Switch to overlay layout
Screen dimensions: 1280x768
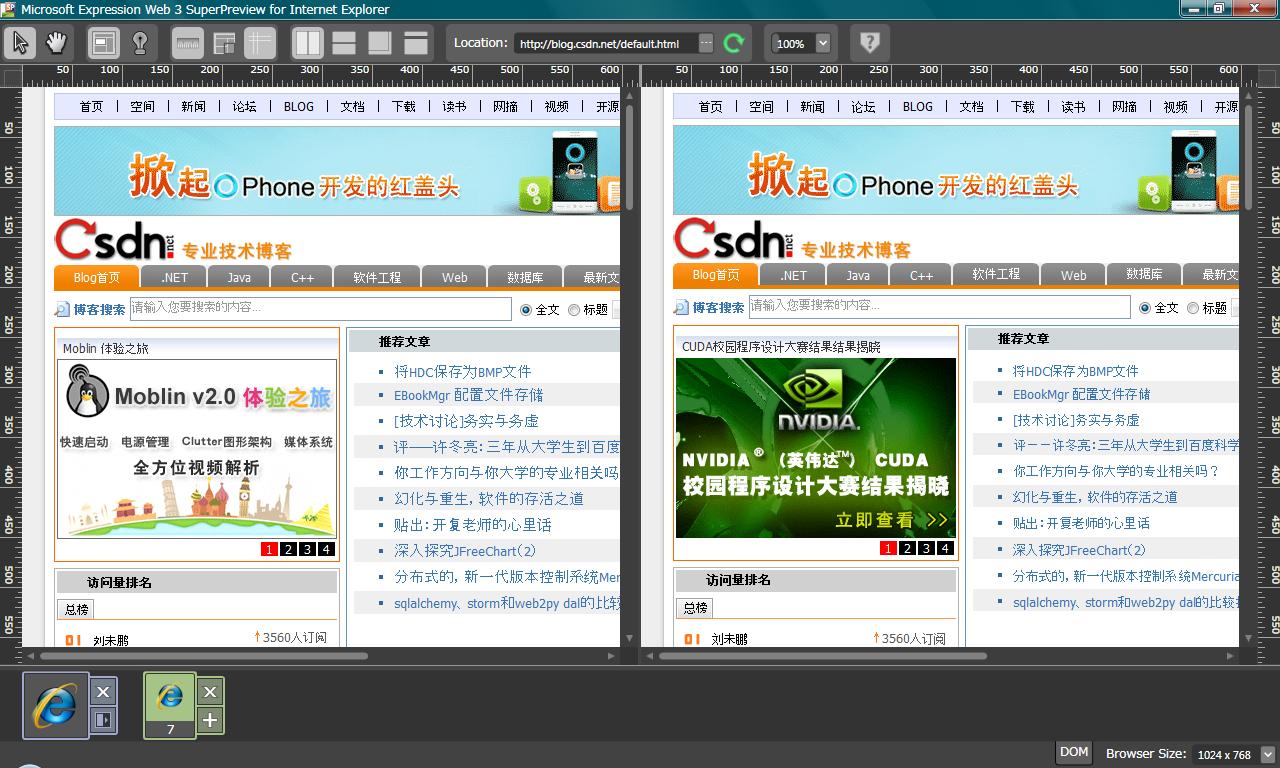(x=380, y=43)
